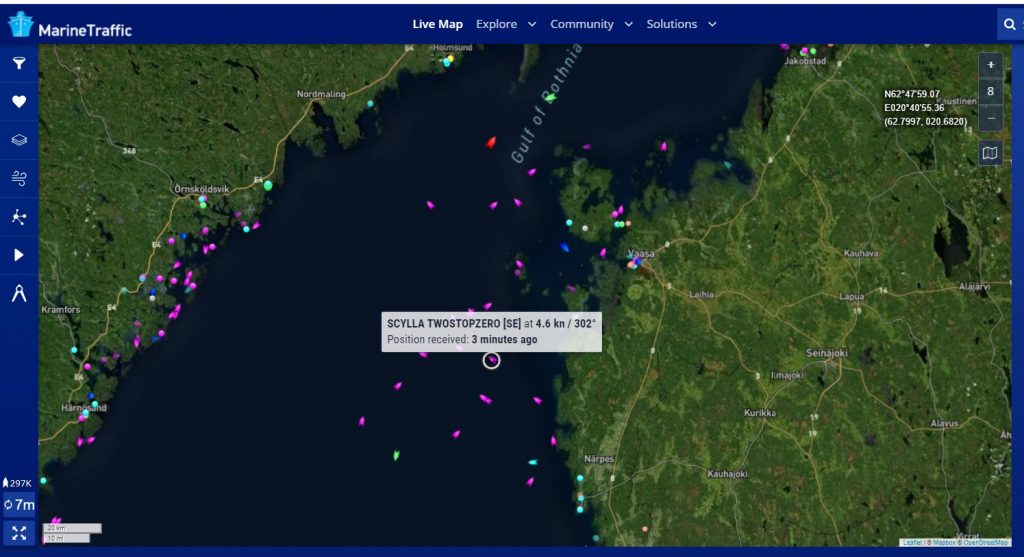Open the OpenStreetMap attribution link
1024x557 pixels.
(985, 542)
